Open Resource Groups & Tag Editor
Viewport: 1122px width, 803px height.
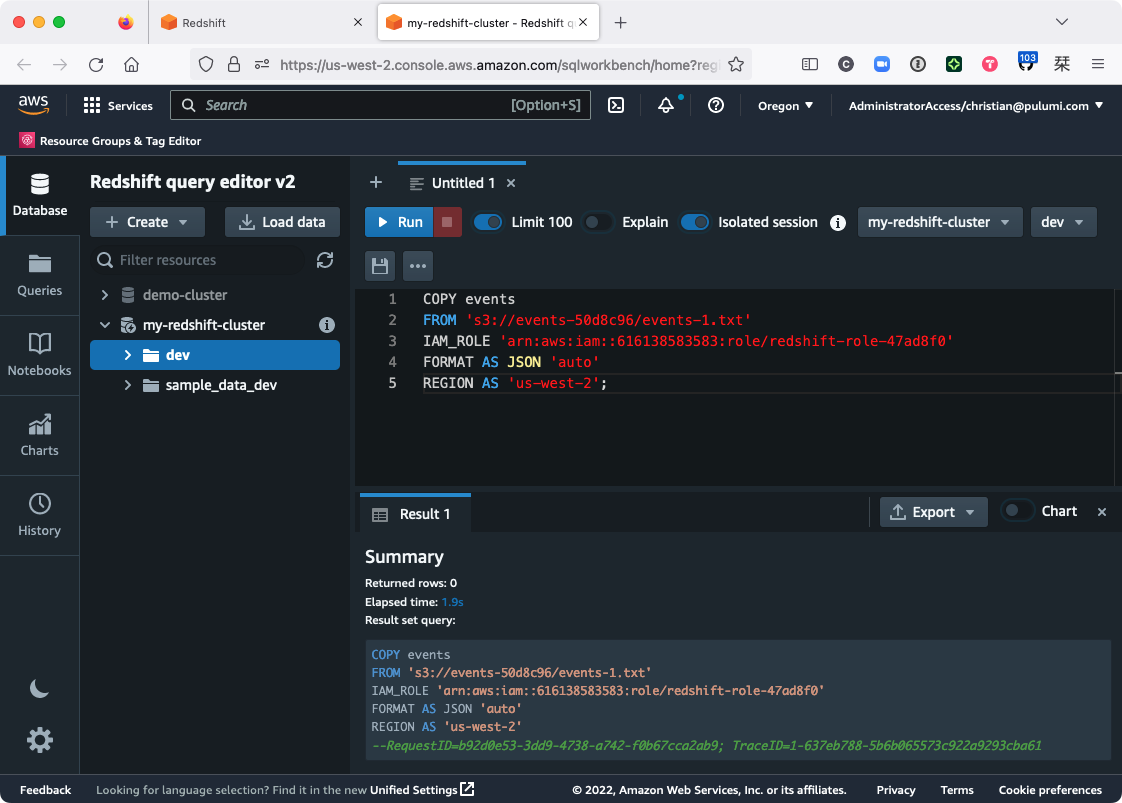pyautogui.click(x=111, y=141)
